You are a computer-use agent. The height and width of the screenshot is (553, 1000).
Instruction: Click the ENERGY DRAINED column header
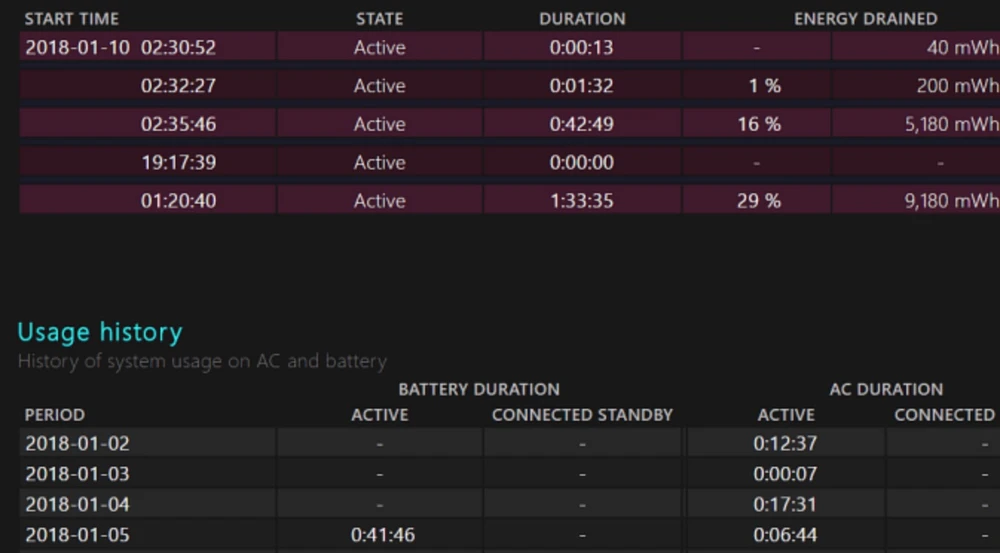coord(865,19)
